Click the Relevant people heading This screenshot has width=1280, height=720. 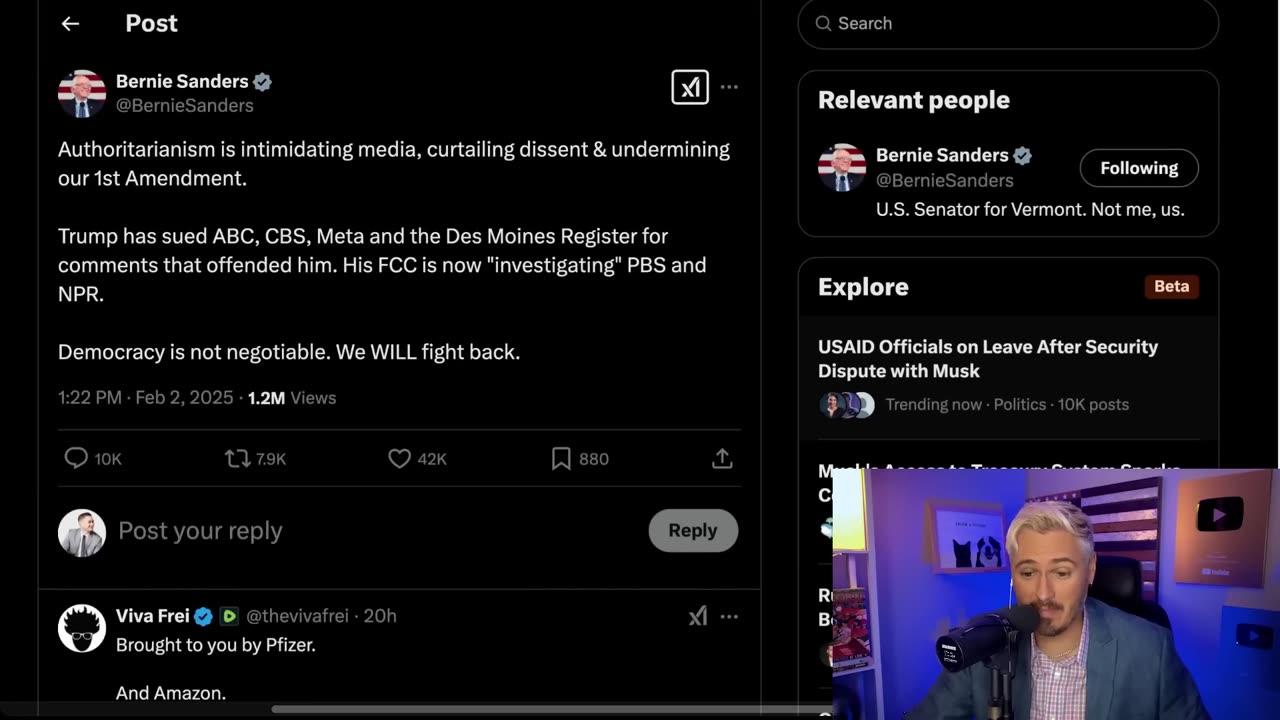click(914, 100)
